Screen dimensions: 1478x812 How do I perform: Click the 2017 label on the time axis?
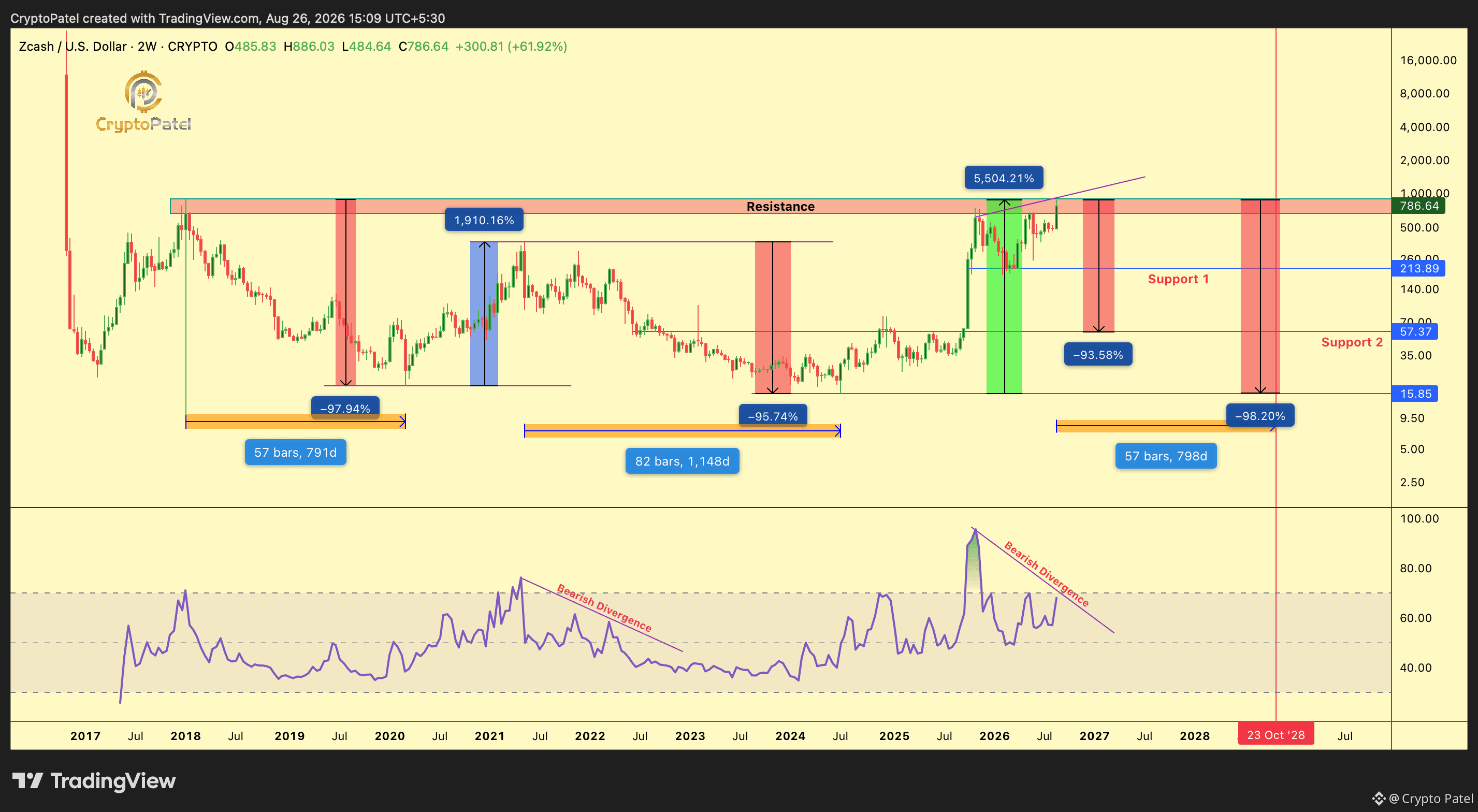85,736
